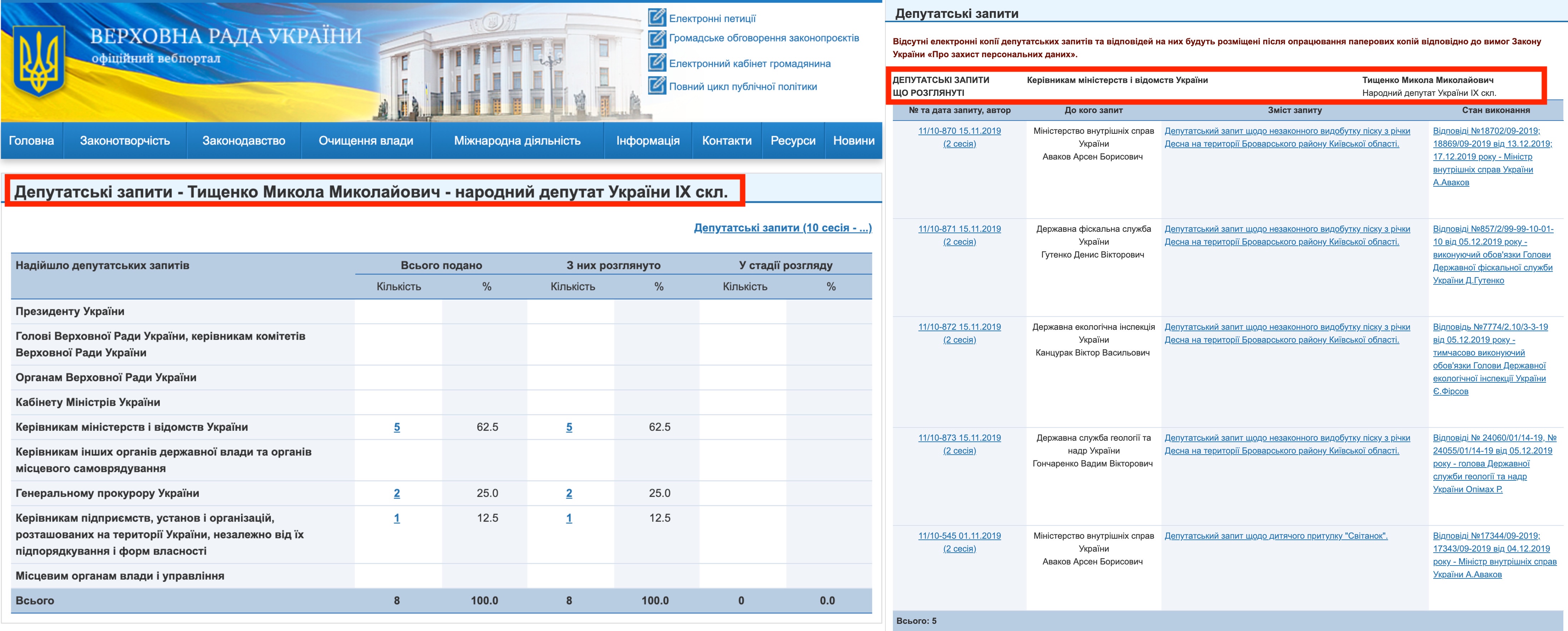Go to Головна menu item
This screenshot has width=1568, height=631.
pos(32,141)
